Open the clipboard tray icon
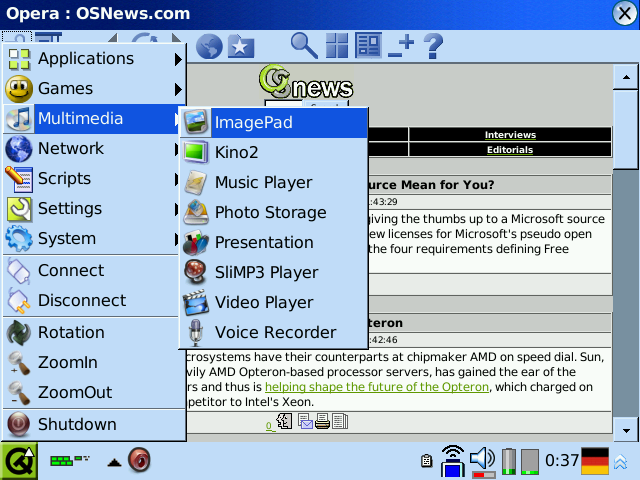This screenshot has height=480, width=640. click(x=427, y=461)
